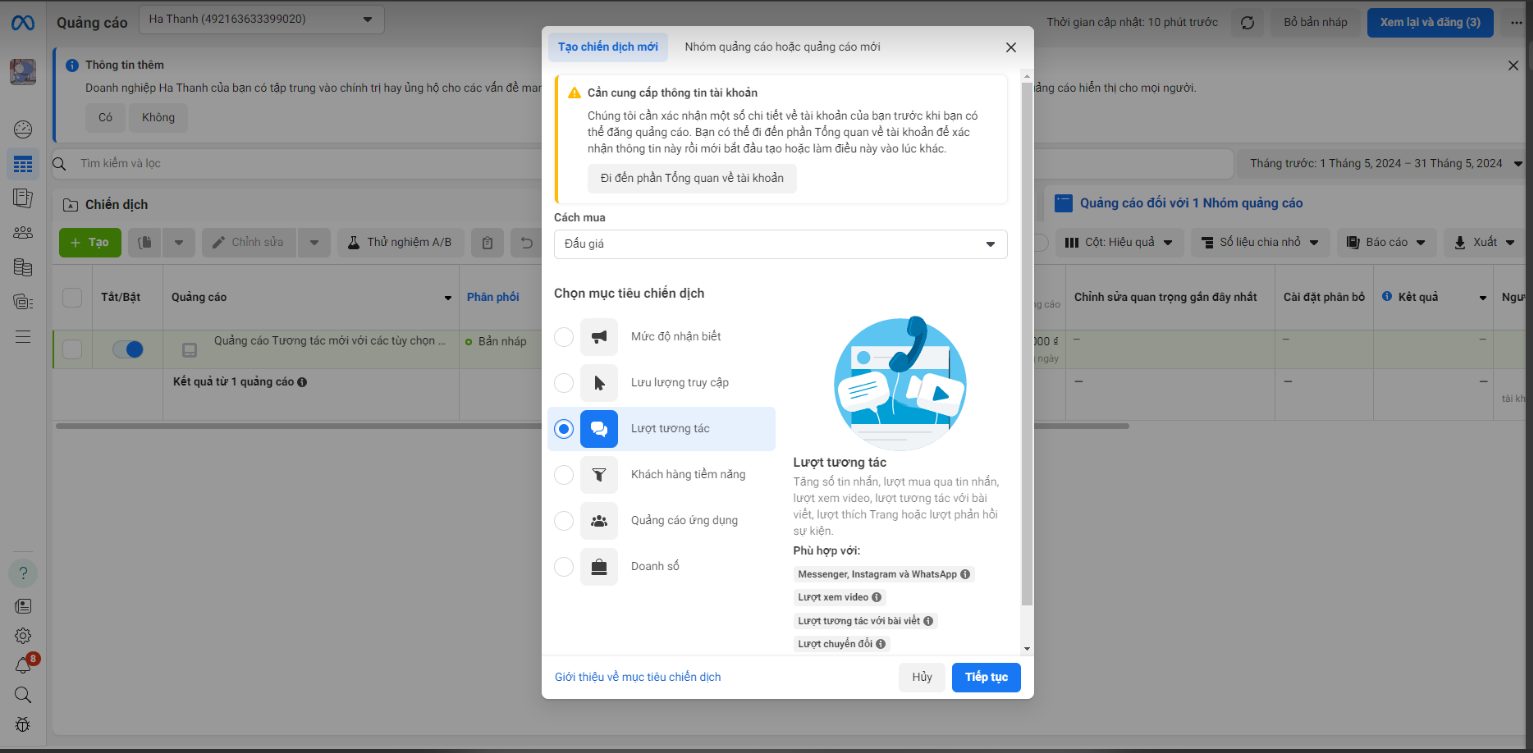Click the clipboard paste icon in toolbar
Viewport: 1533px width, 753px height.
[x=487, y=242]
